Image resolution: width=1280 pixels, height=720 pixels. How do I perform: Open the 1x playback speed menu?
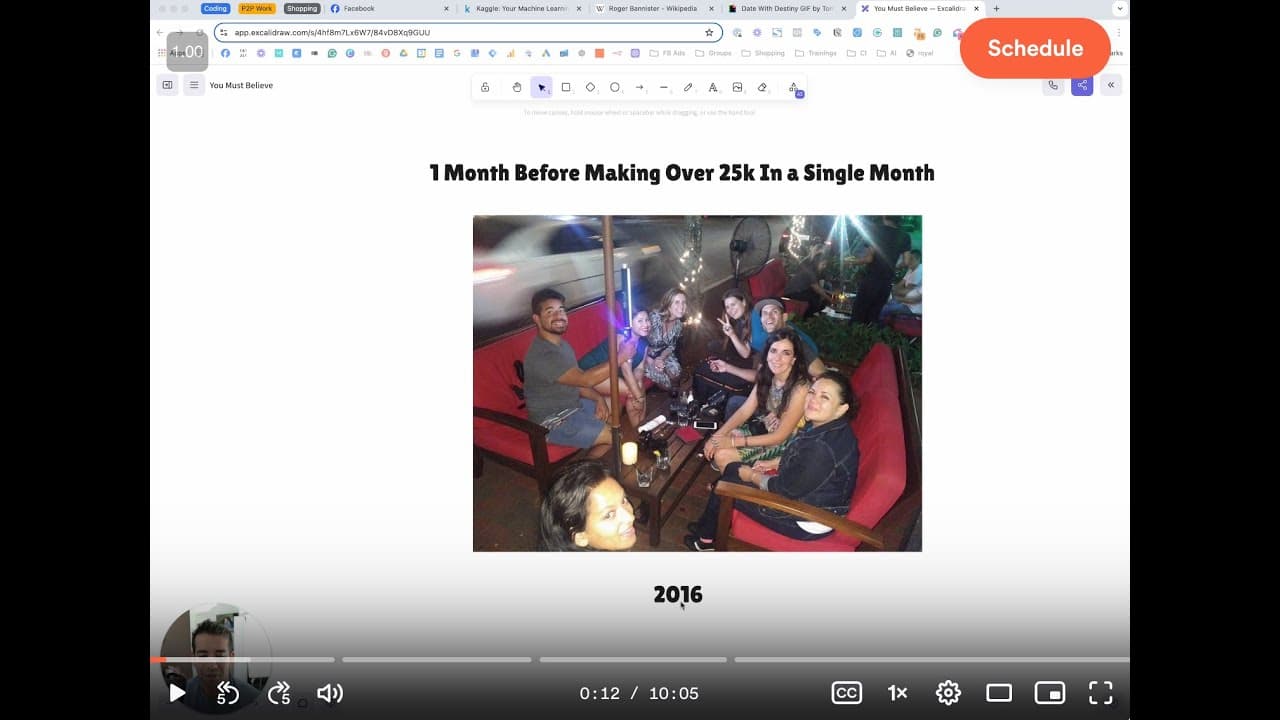pos(897,693)
